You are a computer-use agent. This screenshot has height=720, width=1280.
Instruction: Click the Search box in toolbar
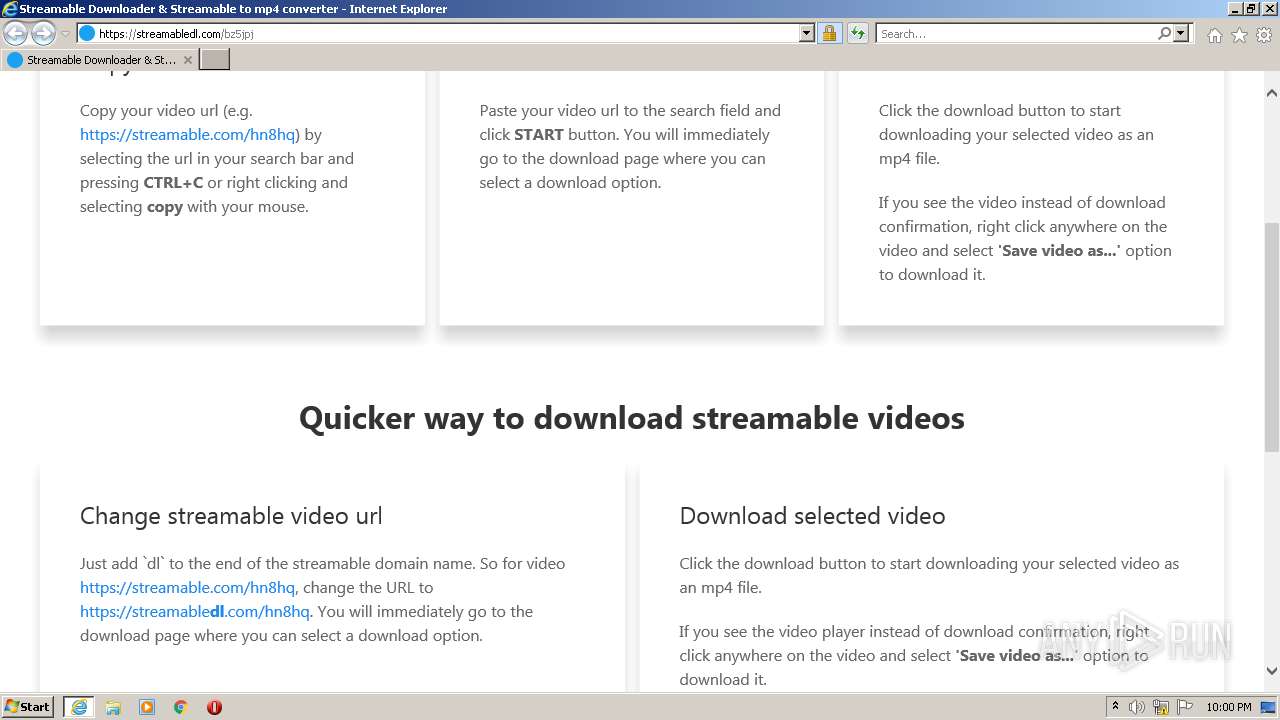click(1016, 33)
